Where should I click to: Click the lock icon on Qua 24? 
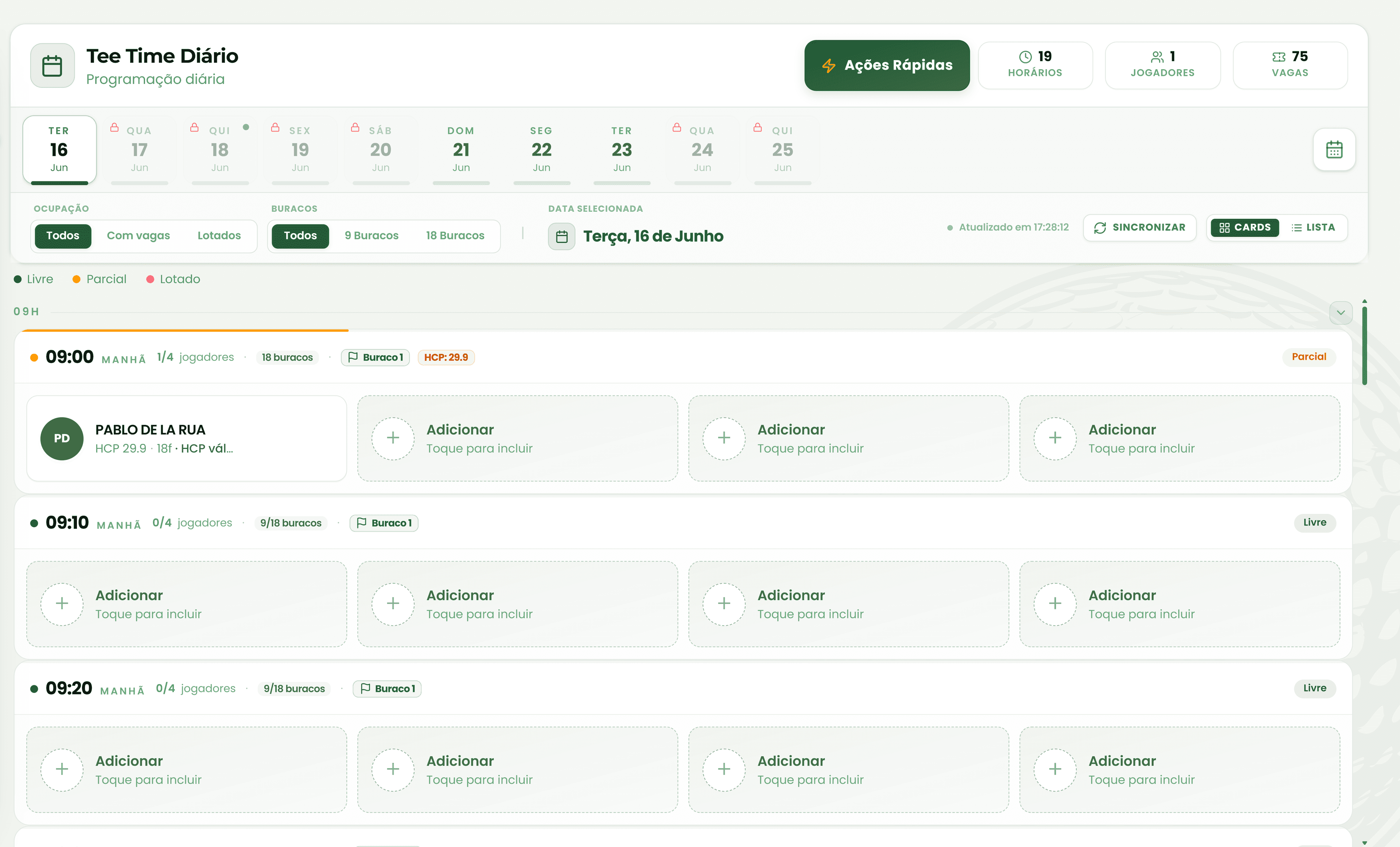click(x=677, y=127)
